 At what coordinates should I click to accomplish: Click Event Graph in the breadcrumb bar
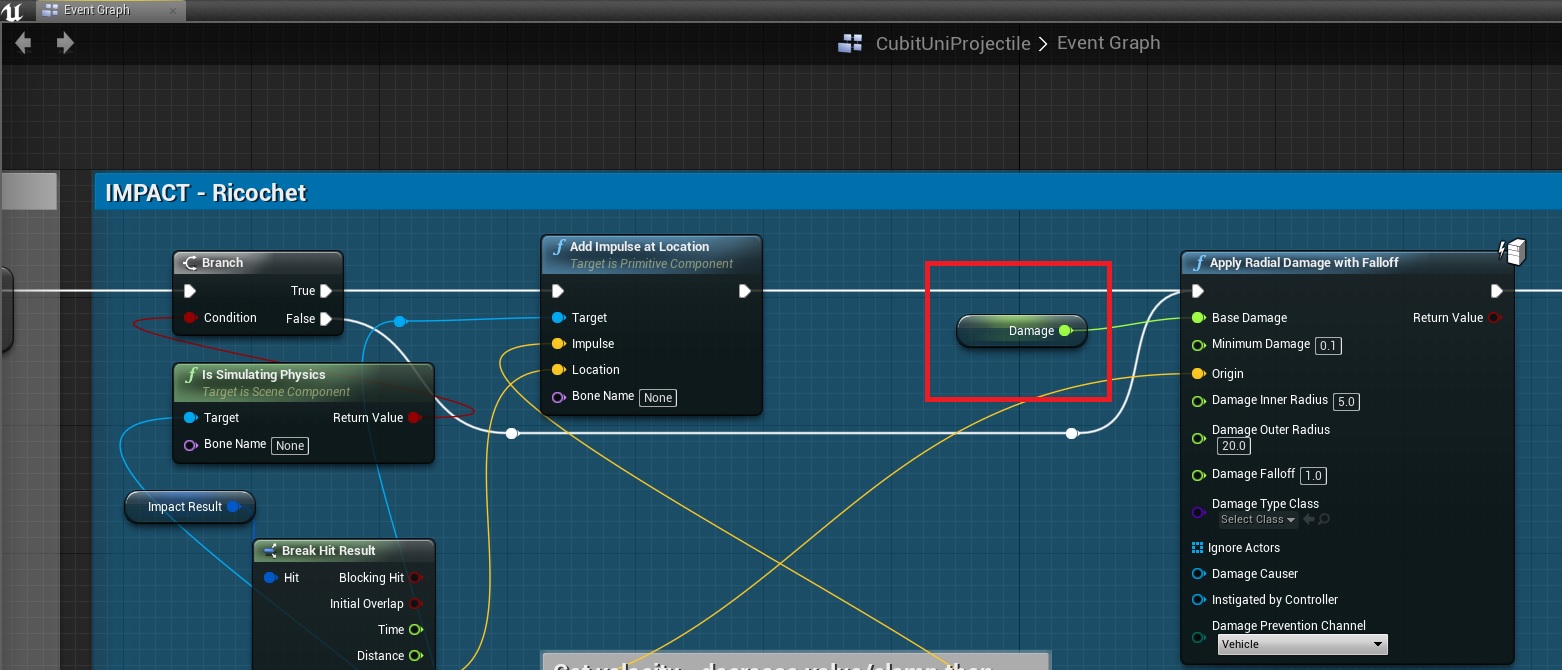1108,43
